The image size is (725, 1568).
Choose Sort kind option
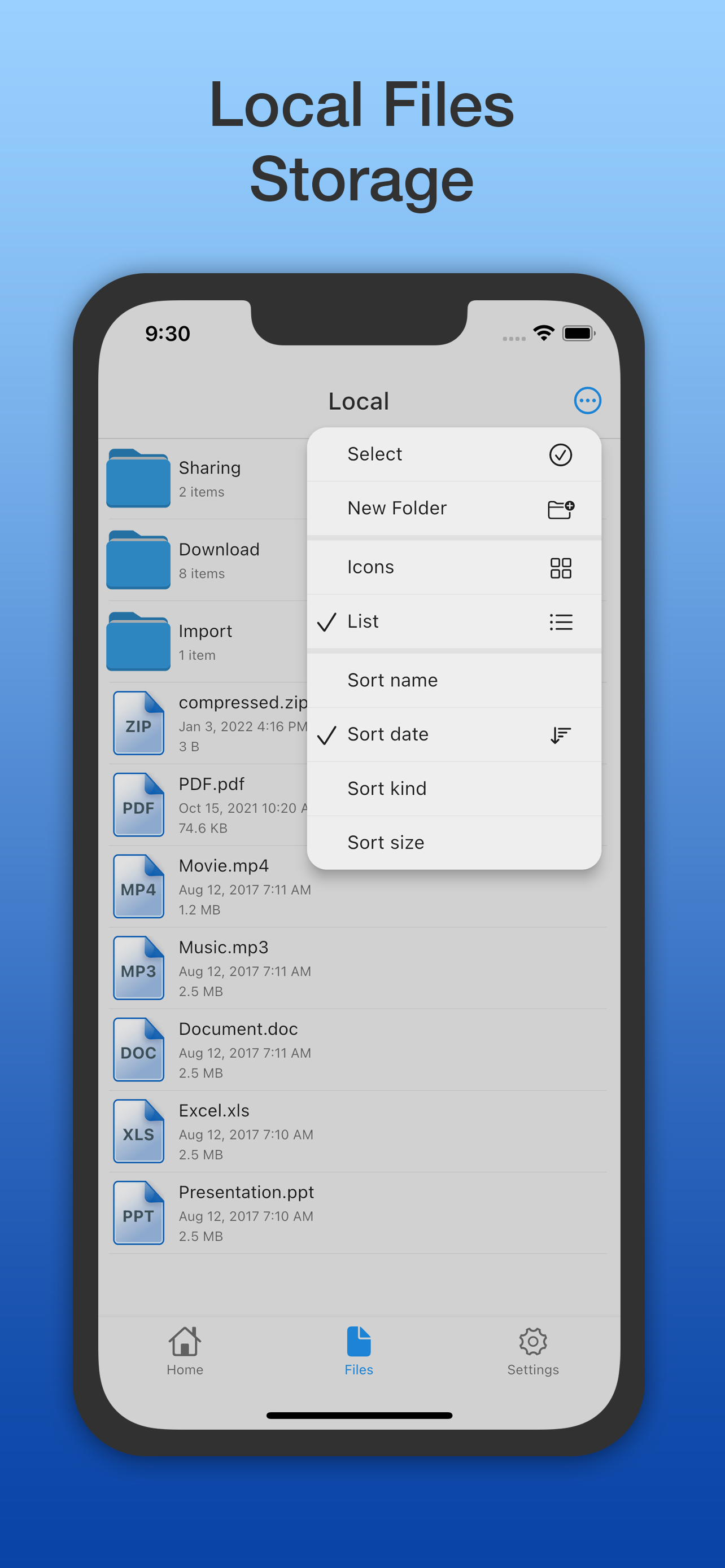click(454, 789)
